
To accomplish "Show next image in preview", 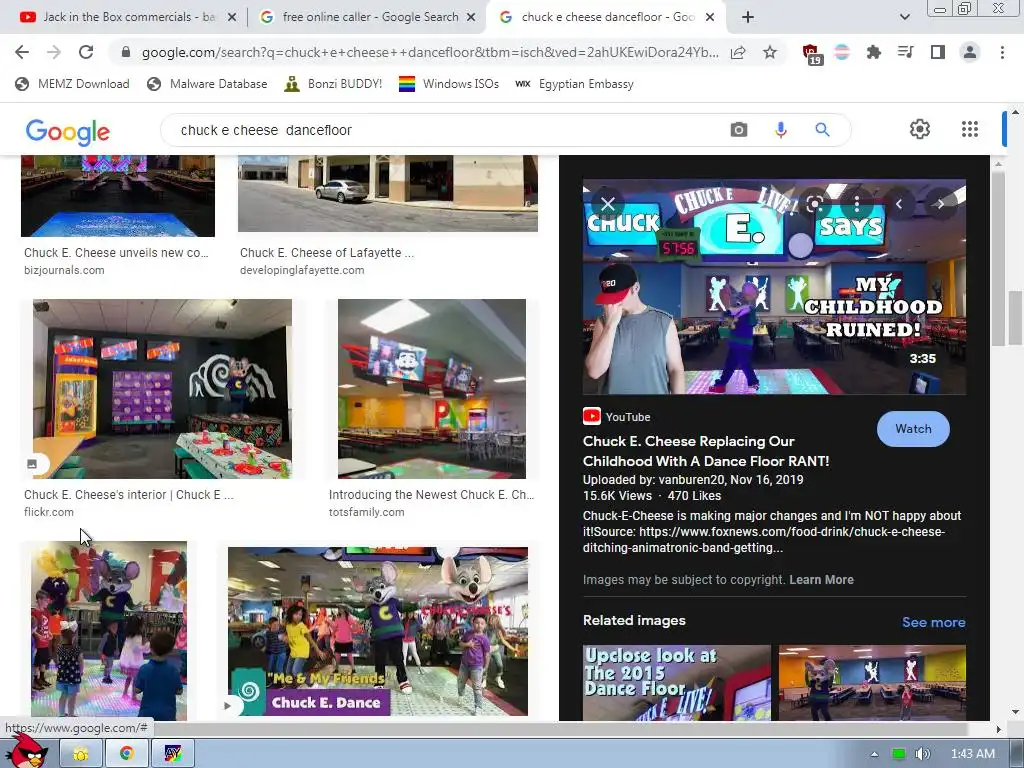I will click(x=940, y=204).
